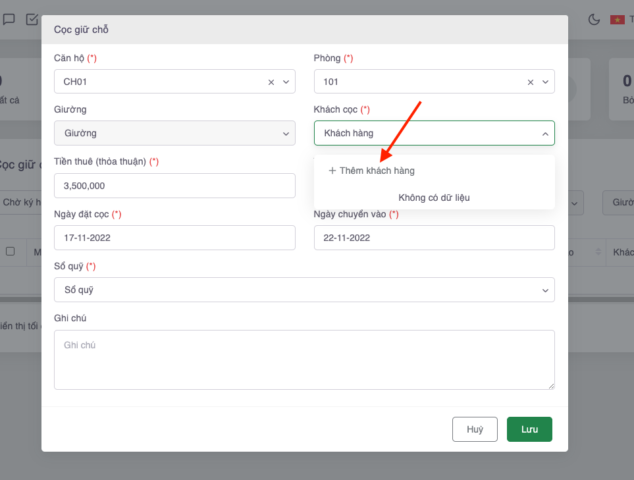Click the plus icon beside Thêm khách hàng
634x480 pixels.
pyautogui.click(x=332, y=171)
